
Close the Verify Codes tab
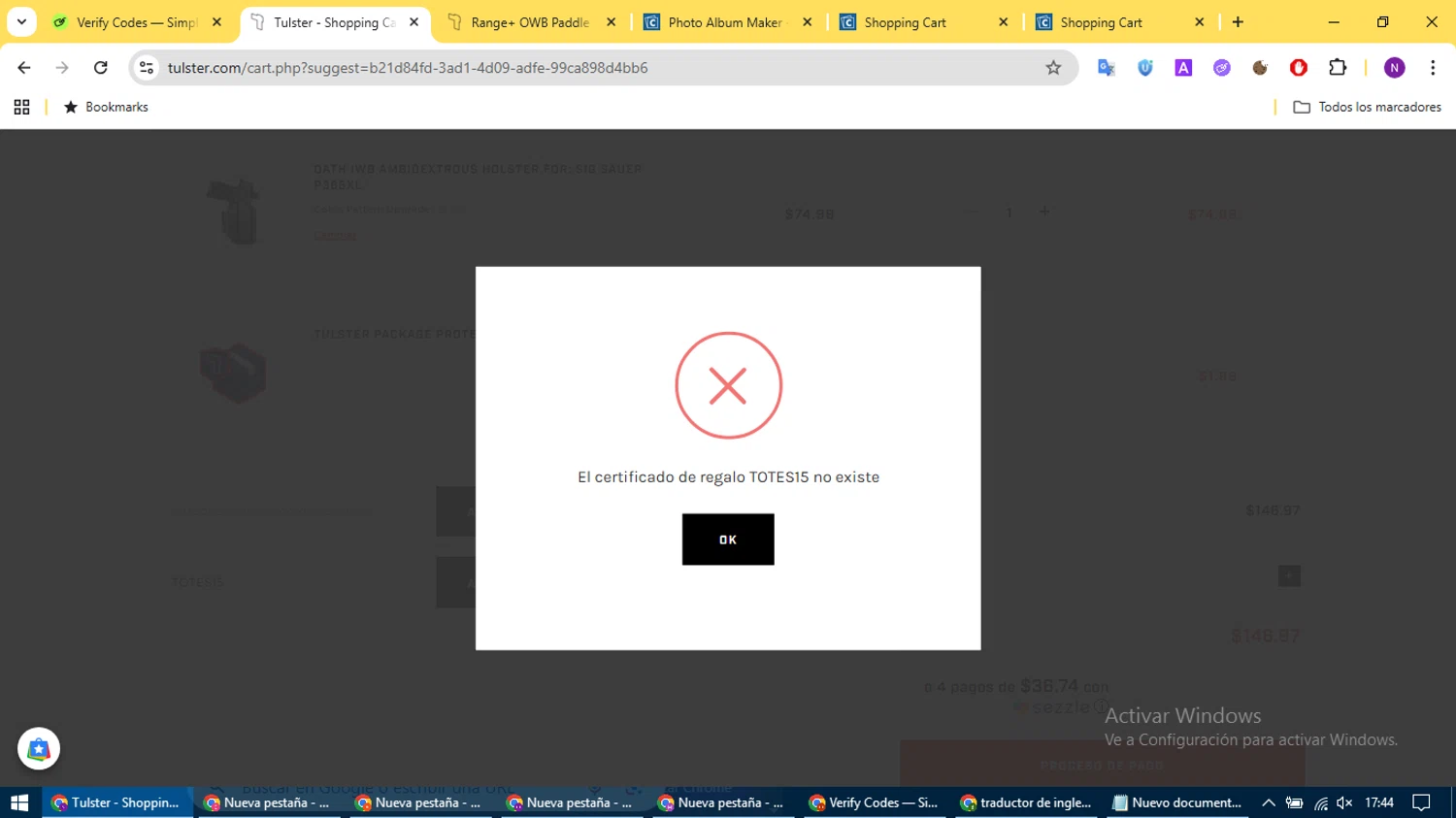tap(216, 22)
